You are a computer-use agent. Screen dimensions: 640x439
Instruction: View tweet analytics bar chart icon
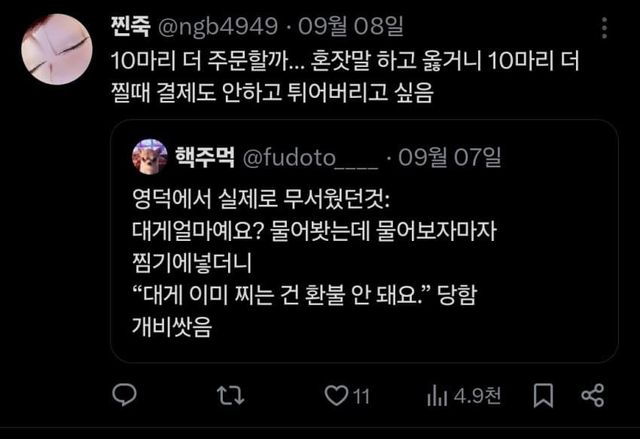(437, 396)
